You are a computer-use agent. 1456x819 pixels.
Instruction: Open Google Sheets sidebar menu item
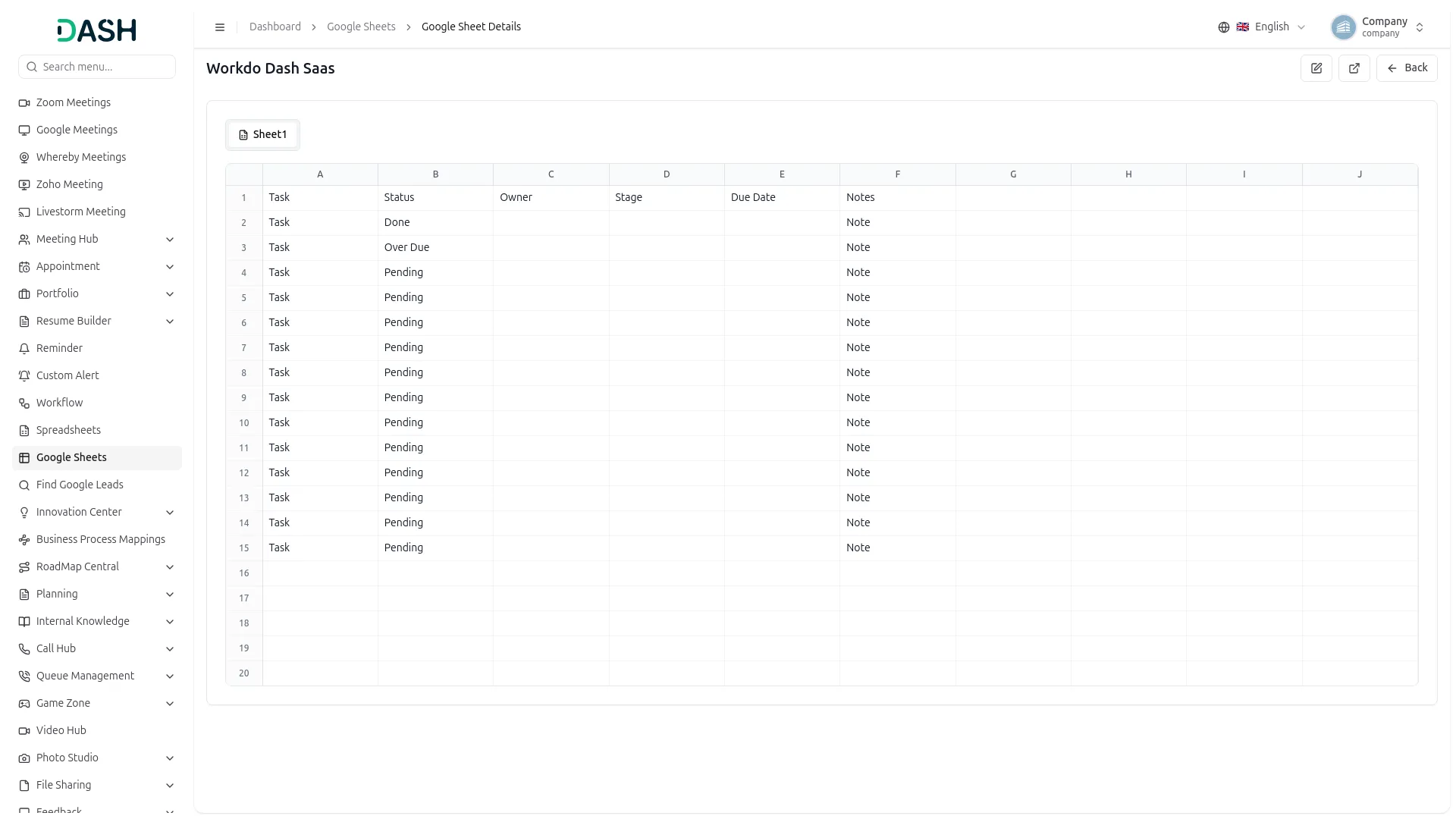[97, 458]
